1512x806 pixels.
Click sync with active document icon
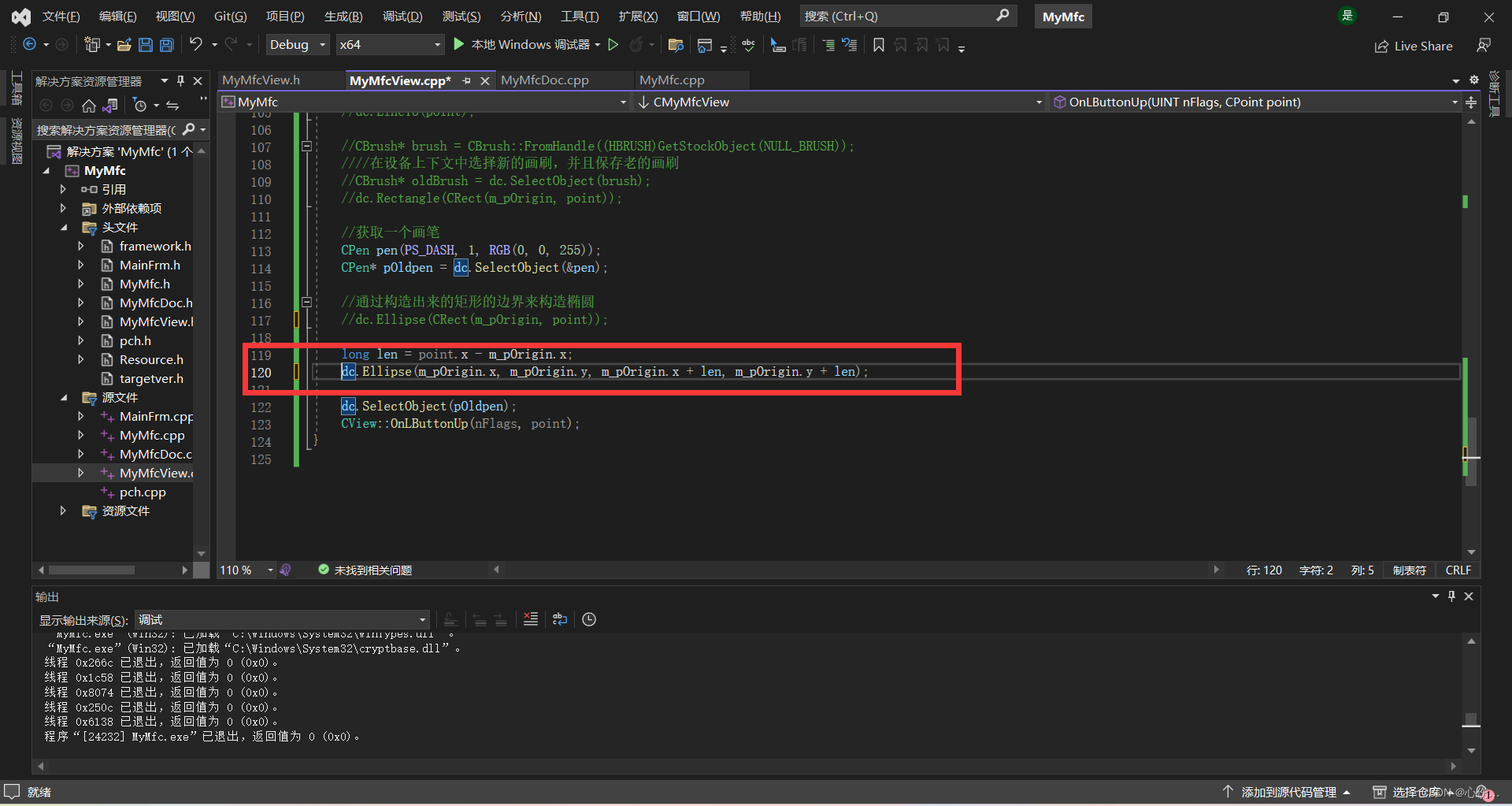(172, 106)
